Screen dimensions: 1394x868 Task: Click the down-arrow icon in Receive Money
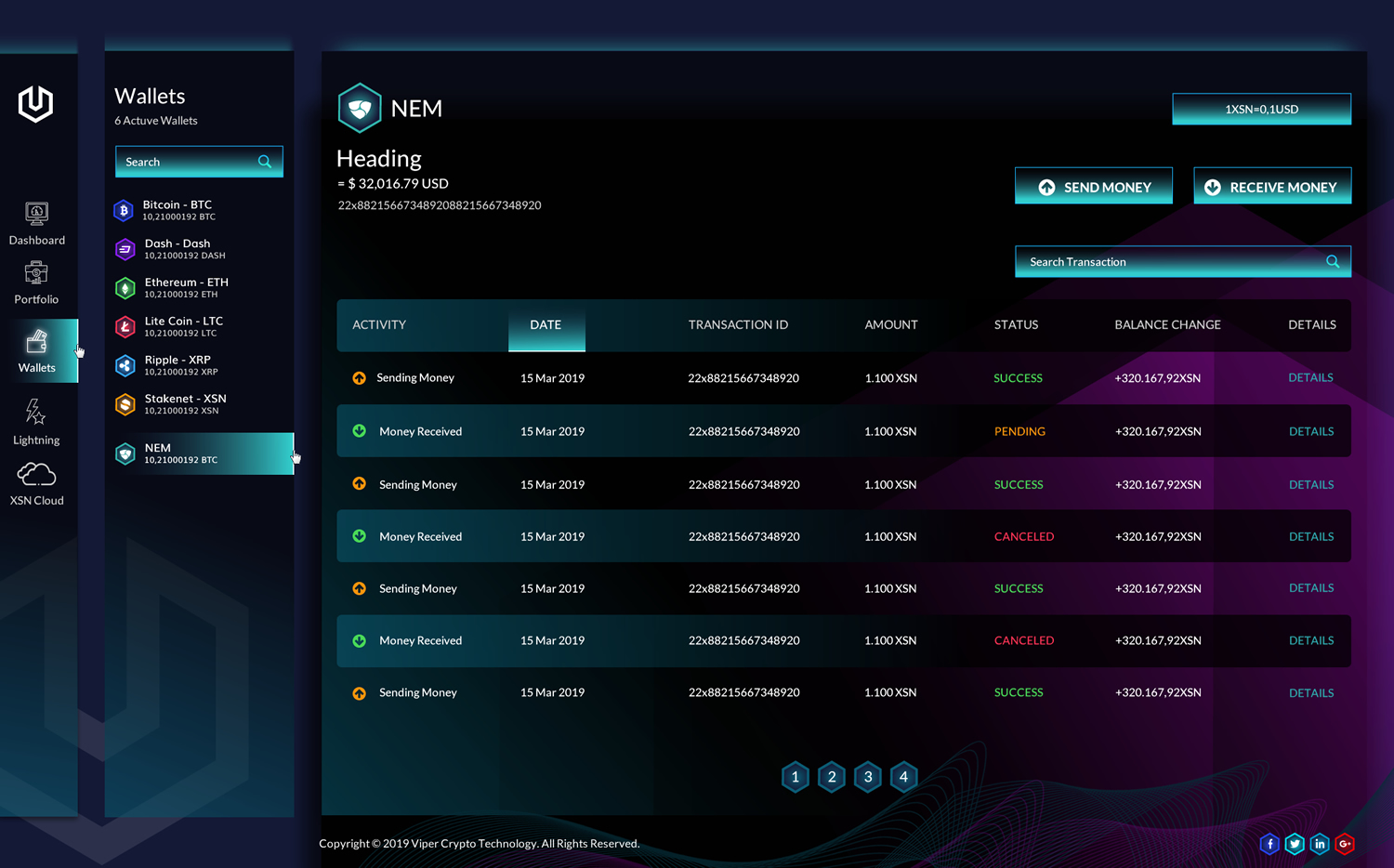1213,187
